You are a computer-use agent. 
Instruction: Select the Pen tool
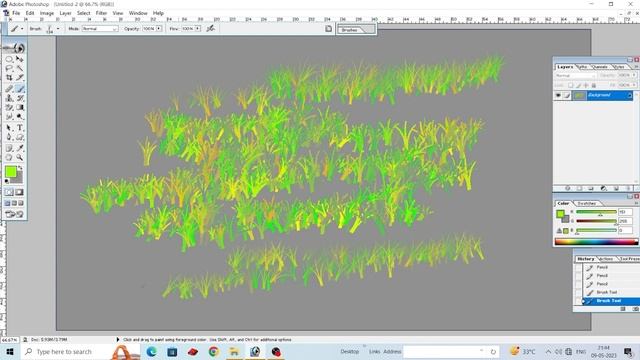coord(9,137)
